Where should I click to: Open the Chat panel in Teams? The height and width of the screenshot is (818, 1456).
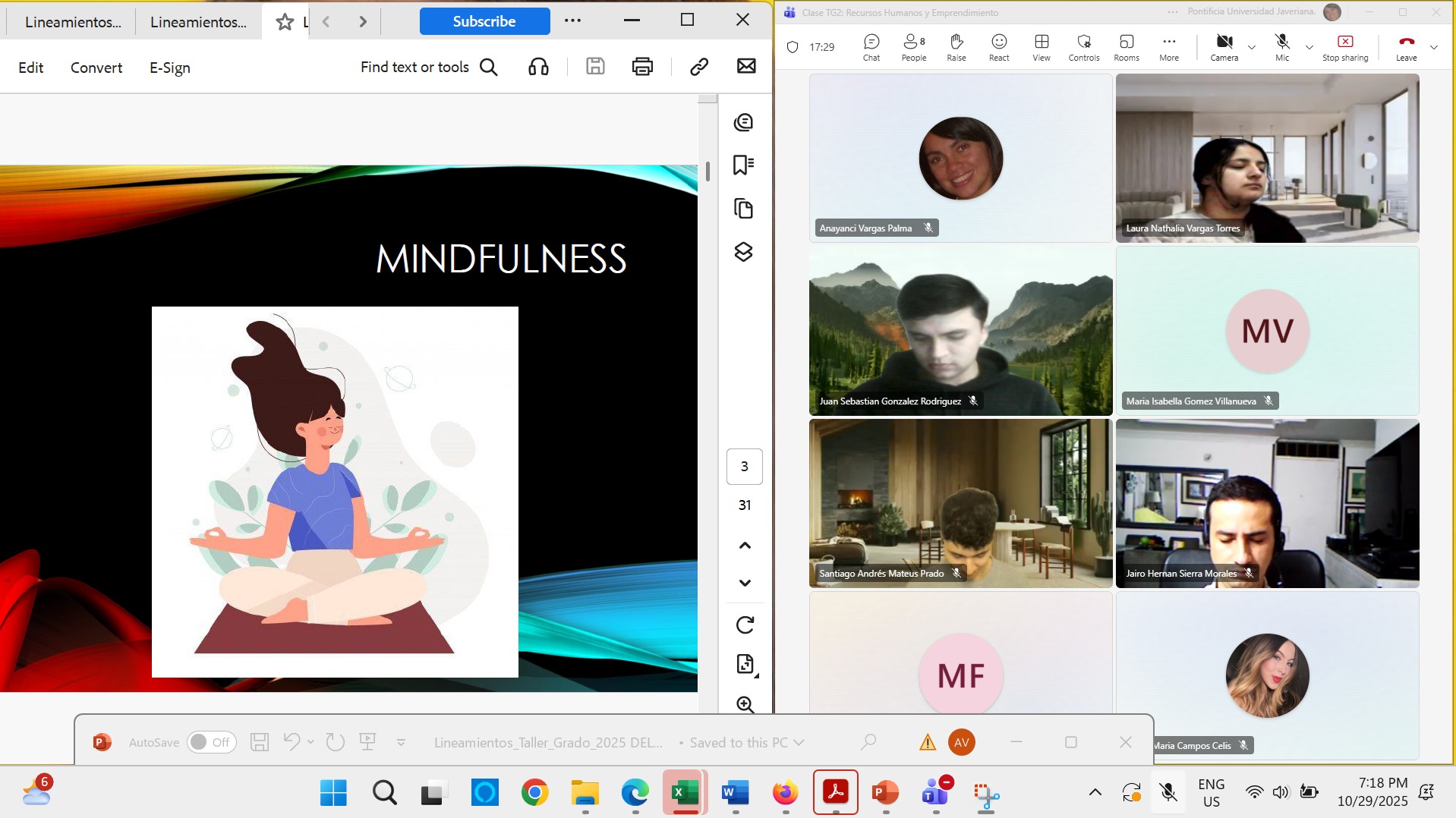click(x=871, y=46)
